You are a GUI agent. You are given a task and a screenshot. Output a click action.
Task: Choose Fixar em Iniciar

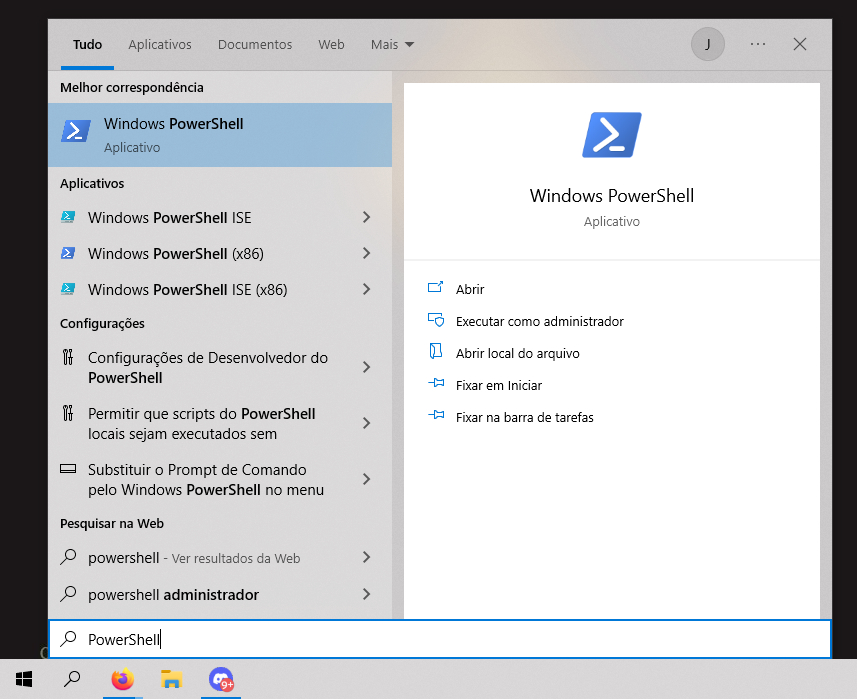point(498,385)
